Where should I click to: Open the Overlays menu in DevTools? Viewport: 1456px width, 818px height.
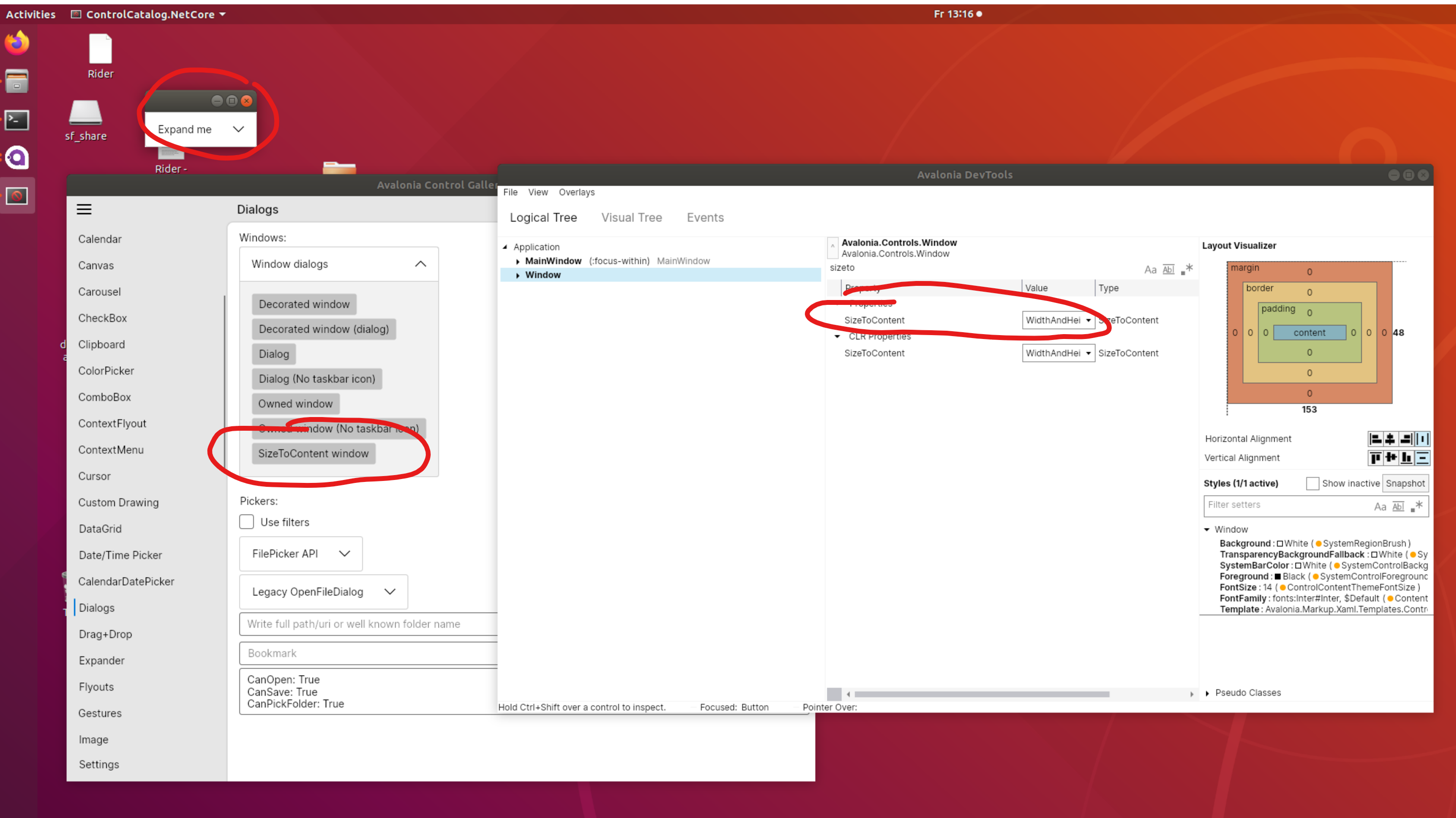(x=576, y=192)
